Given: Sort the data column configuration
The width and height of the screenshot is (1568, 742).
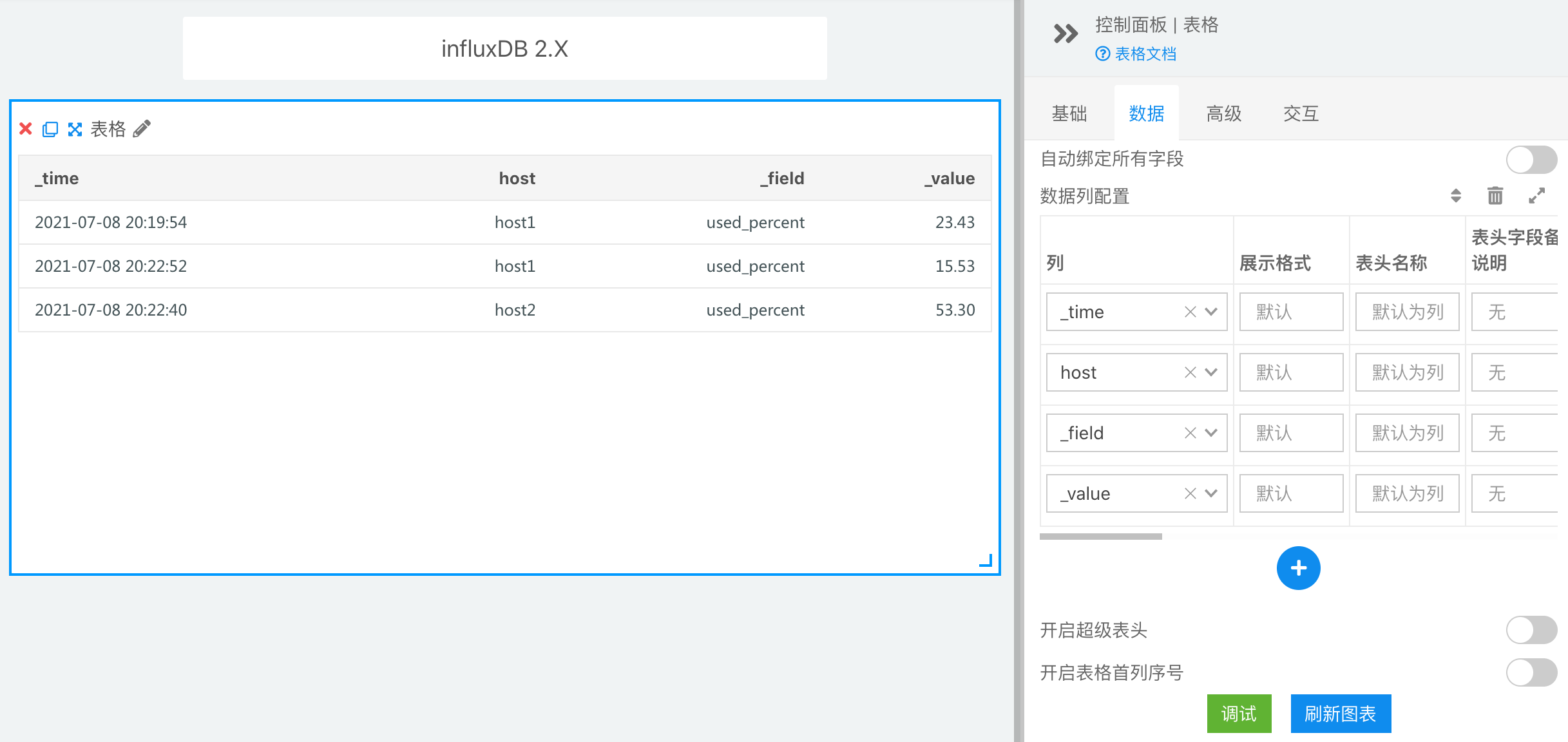Looking at the screenshot, I should pos(1456,195).
